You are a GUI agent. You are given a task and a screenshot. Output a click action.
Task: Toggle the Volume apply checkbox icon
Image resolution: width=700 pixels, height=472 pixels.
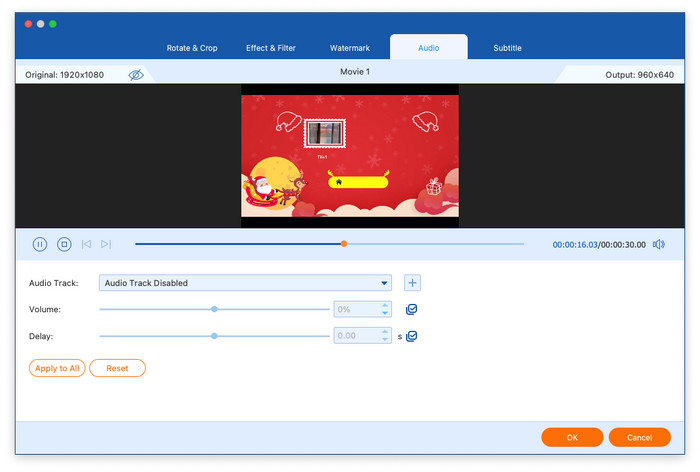pyautogui.click(x=412, y=310)
